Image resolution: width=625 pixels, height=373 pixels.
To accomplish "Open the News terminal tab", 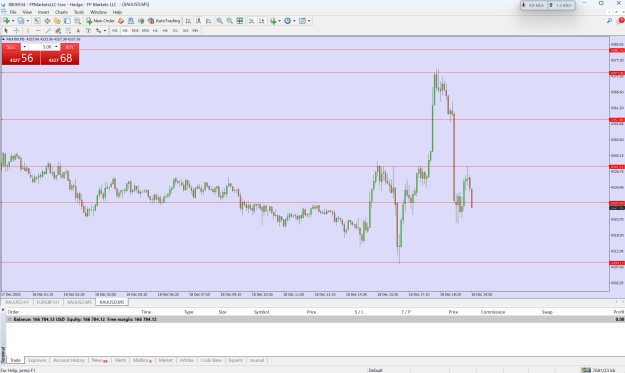I will pos(99,360).
